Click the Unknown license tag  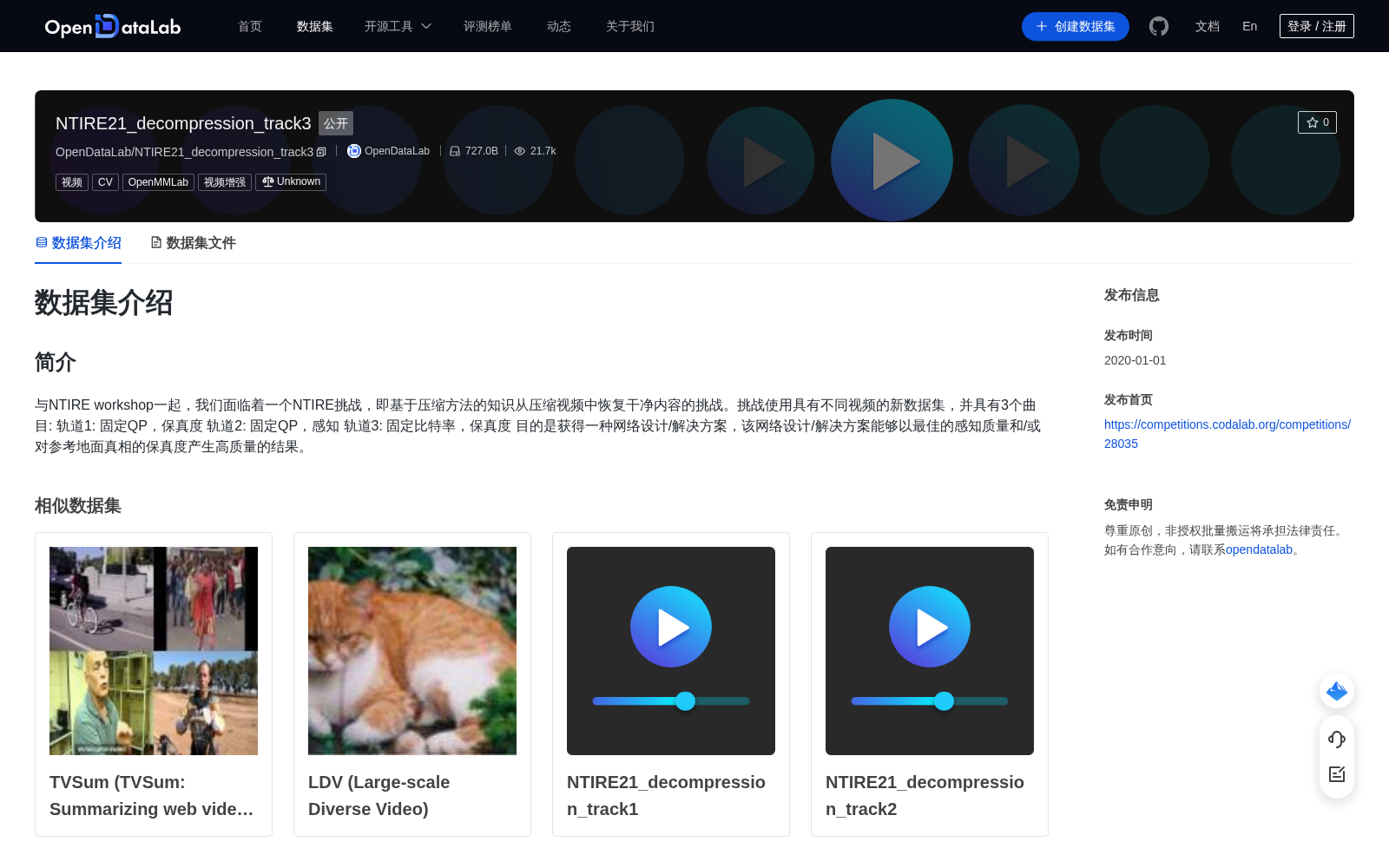coord(291,182)
